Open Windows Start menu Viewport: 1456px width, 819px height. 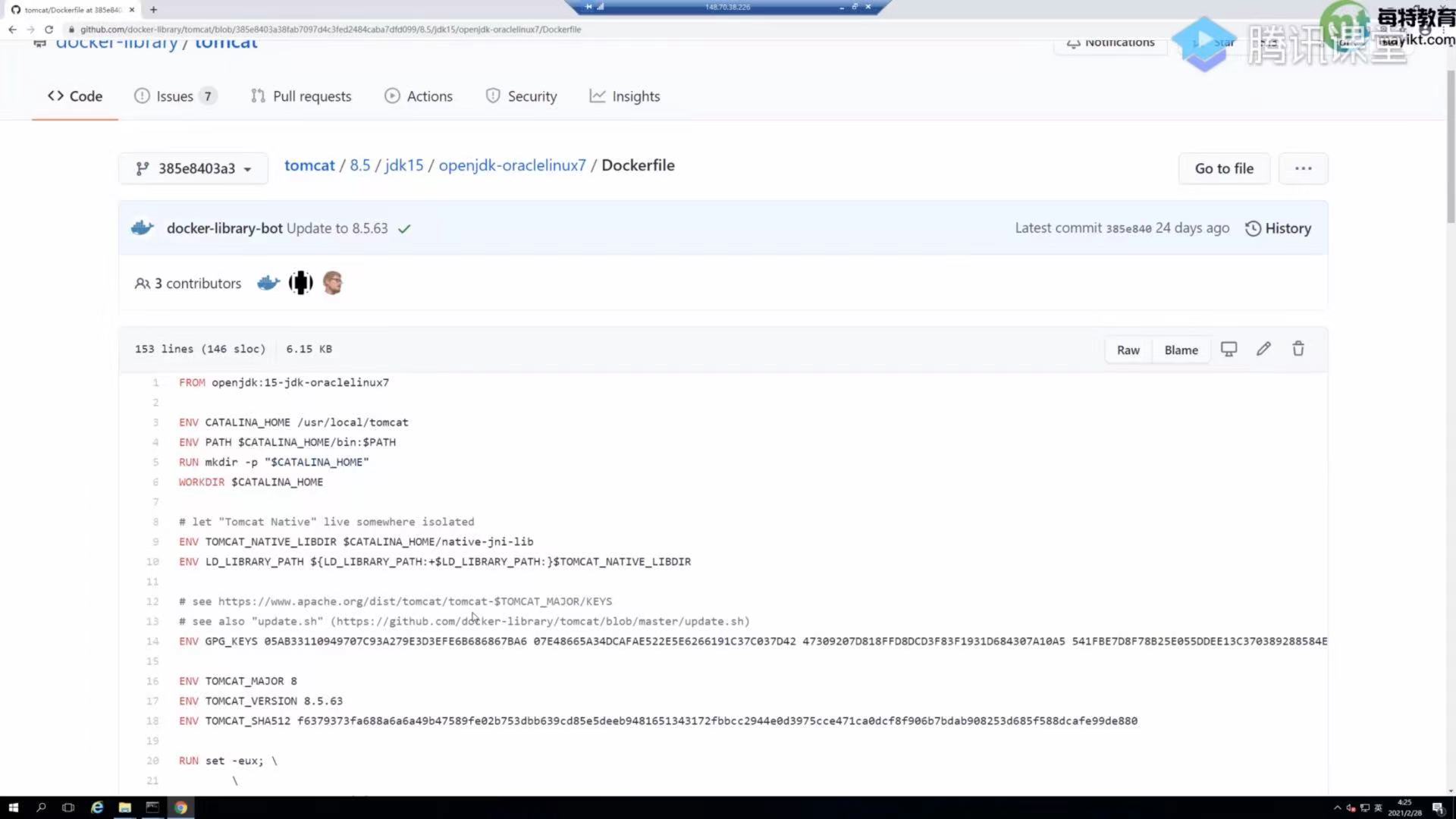point(13,808)
